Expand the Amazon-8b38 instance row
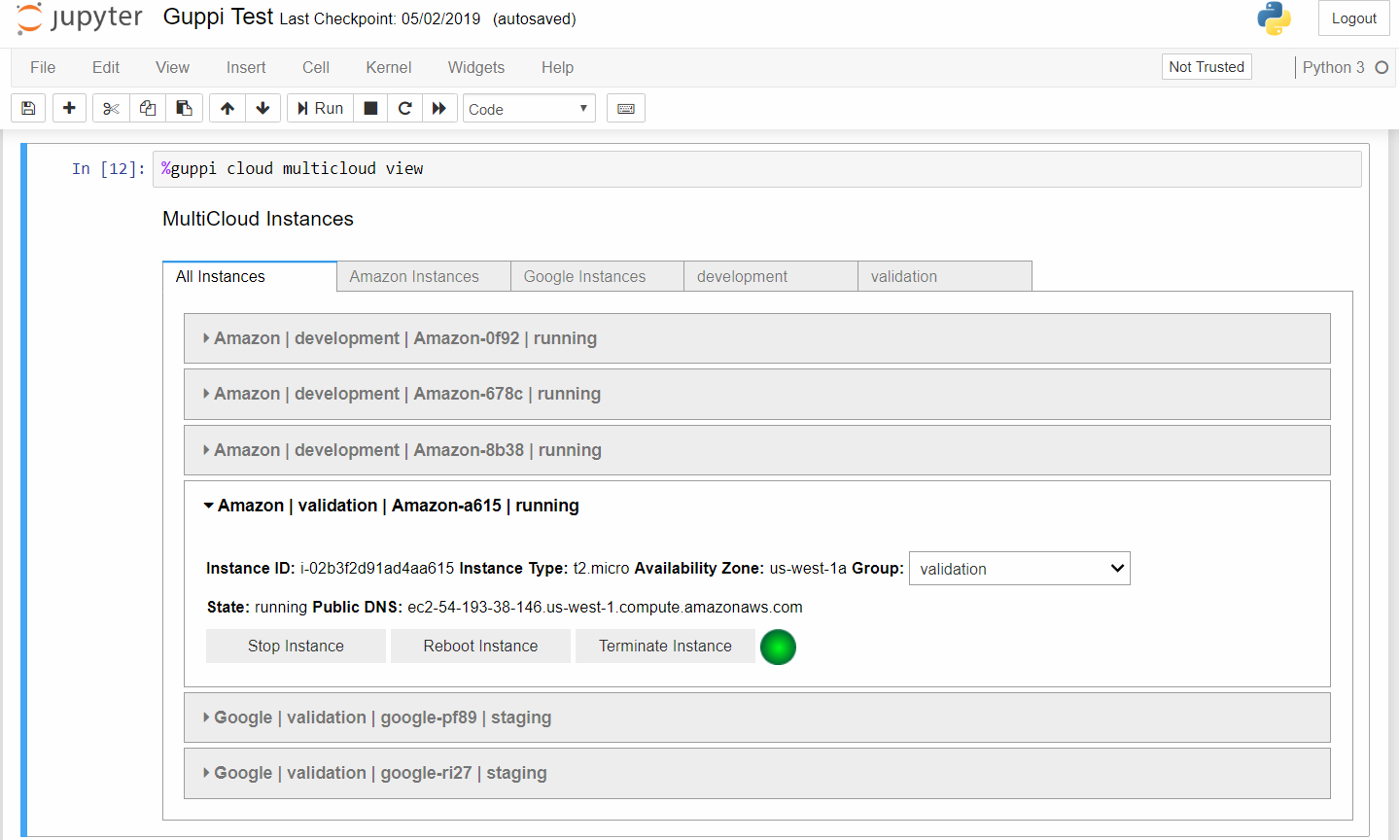Image resolution: width=1400 pixels, height=840 pixels. coord(756,450)
